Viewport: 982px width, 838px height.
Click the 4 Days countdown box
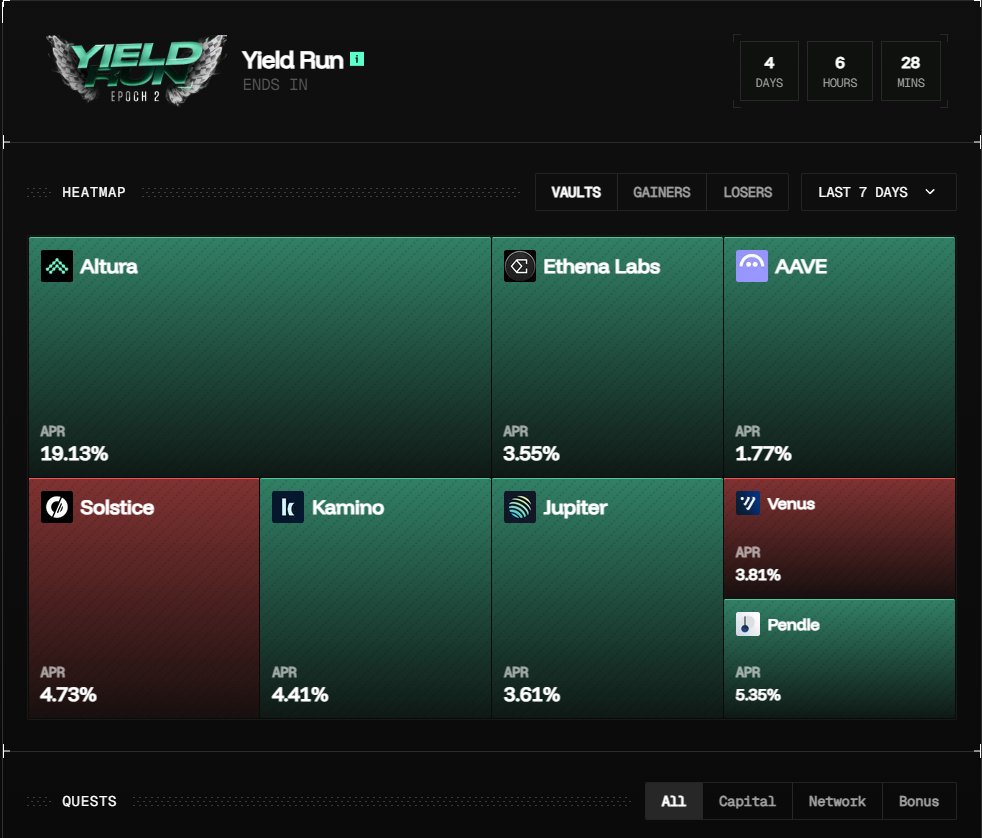(x=769, y=71)
